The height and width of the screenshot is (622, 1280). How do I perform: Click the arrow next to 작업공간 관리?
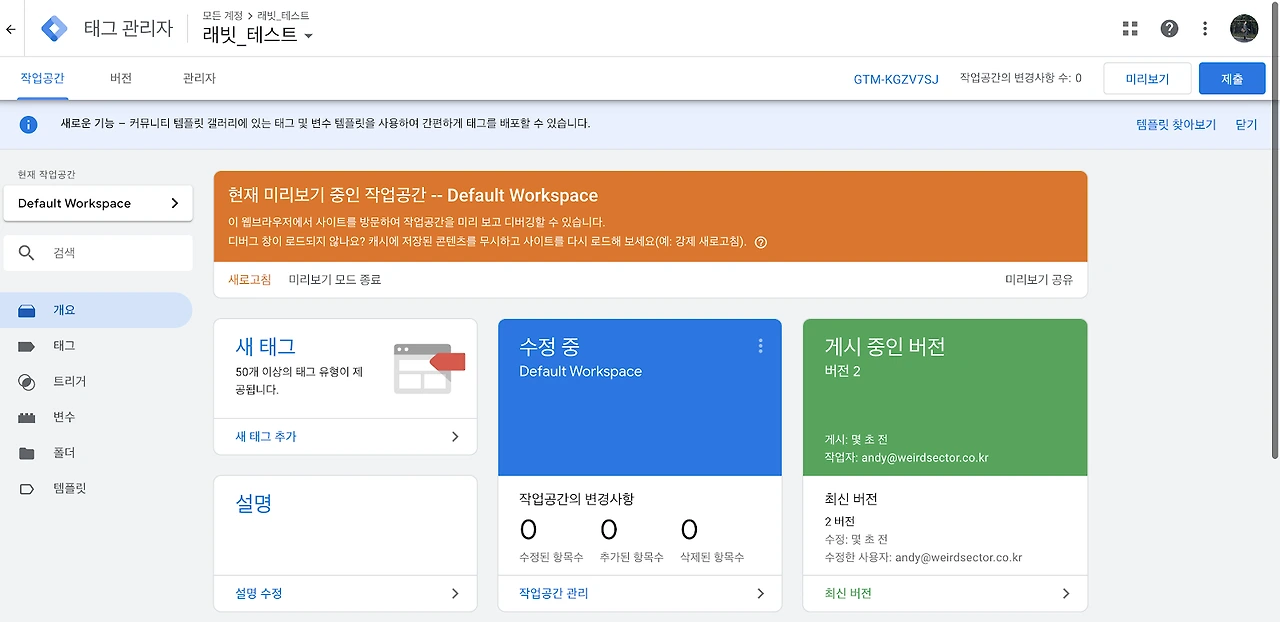[x=760, y=593]
